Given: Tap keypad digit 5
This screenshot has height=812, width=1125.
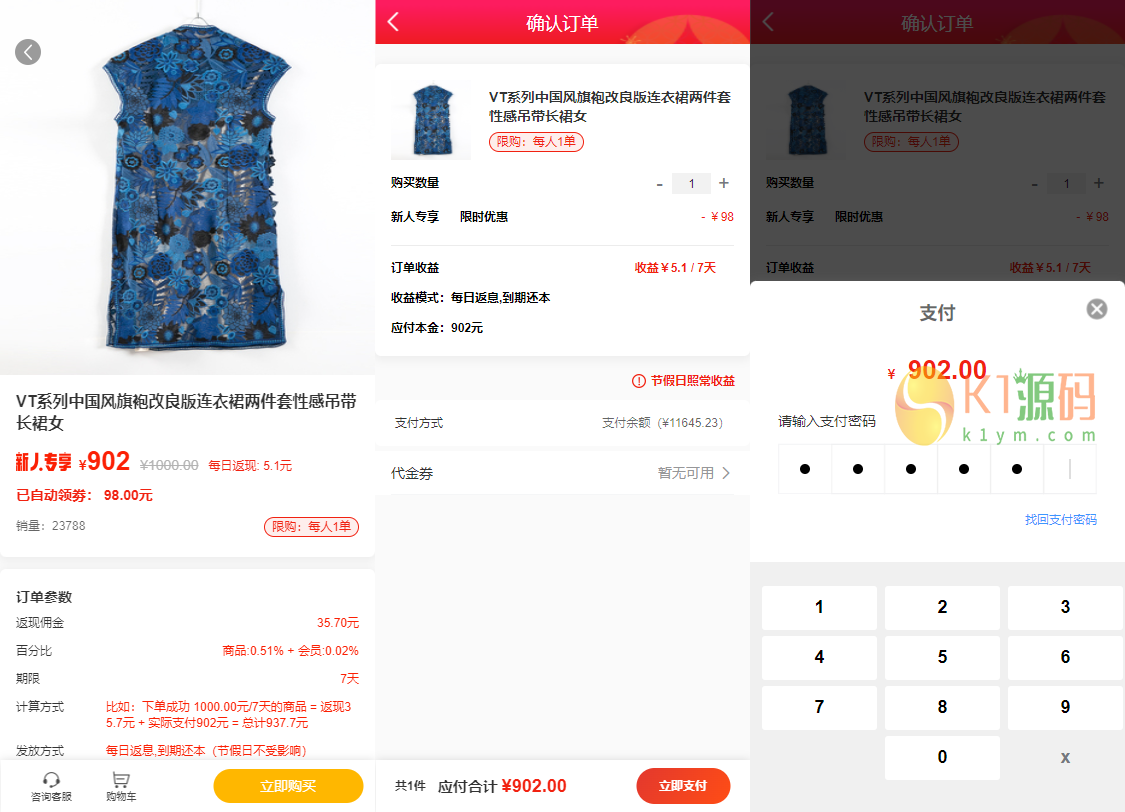Looking at the screenshot, I should (942, 657).
